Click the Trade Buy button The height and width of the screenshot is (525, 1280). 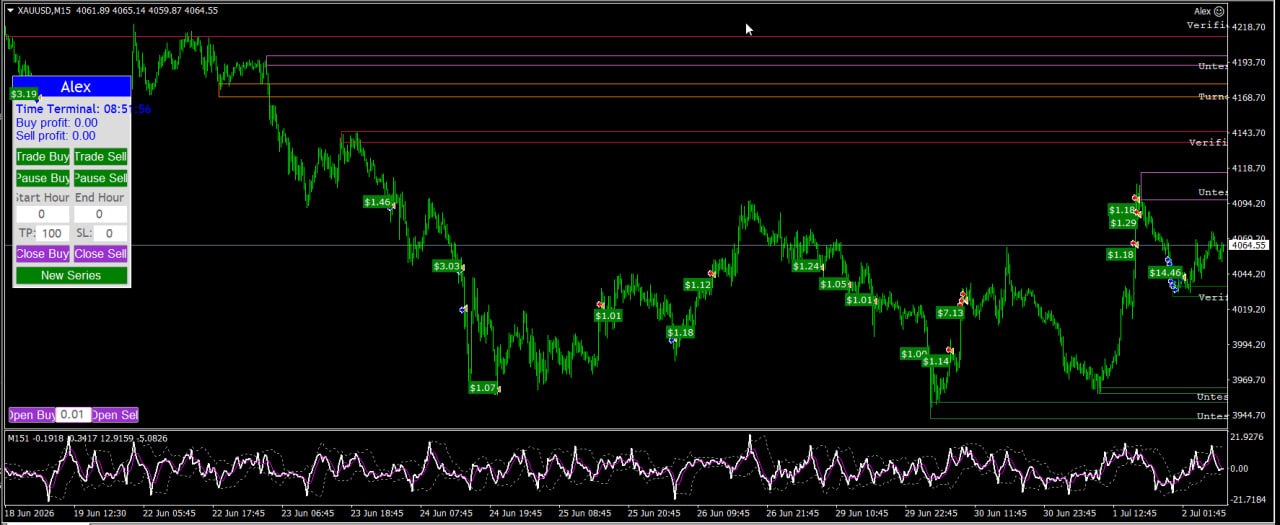tap(43, 157)
